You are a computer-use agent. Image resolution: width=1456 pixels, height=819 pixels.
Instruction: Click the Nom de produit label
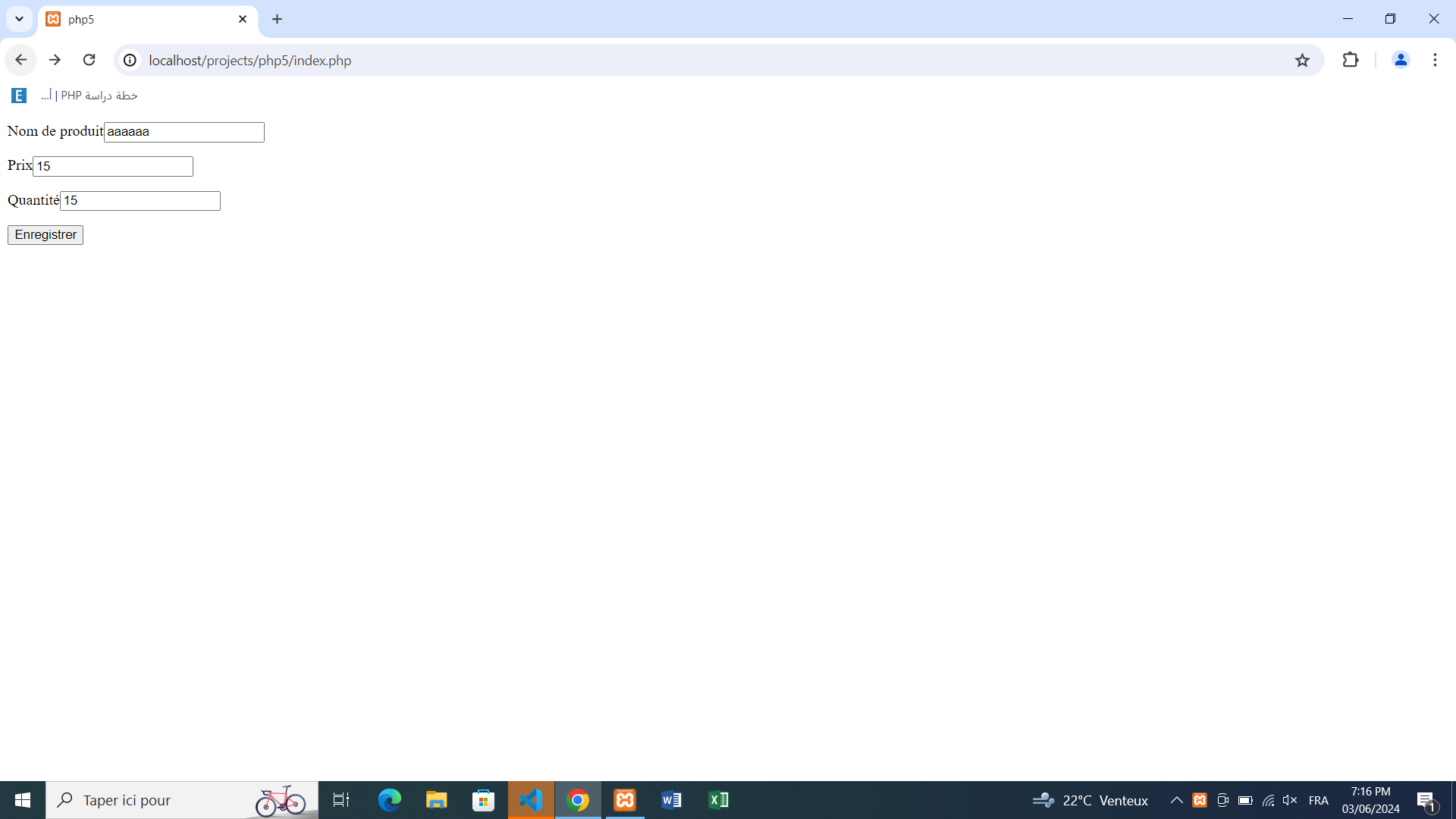click(55, 131)
